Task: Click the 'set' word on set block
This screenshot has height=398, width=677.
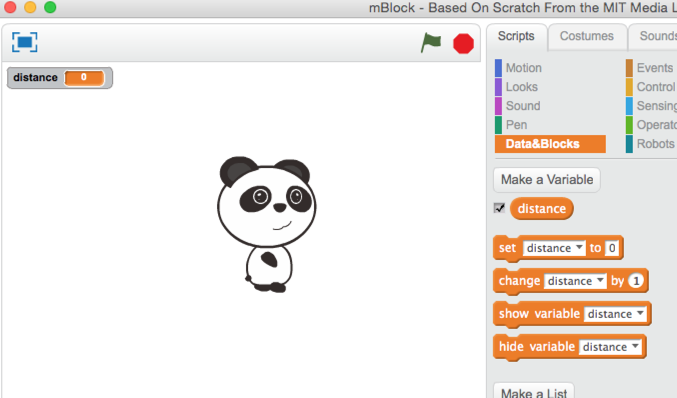Action: pyautogui.click(x=507, y=248)
